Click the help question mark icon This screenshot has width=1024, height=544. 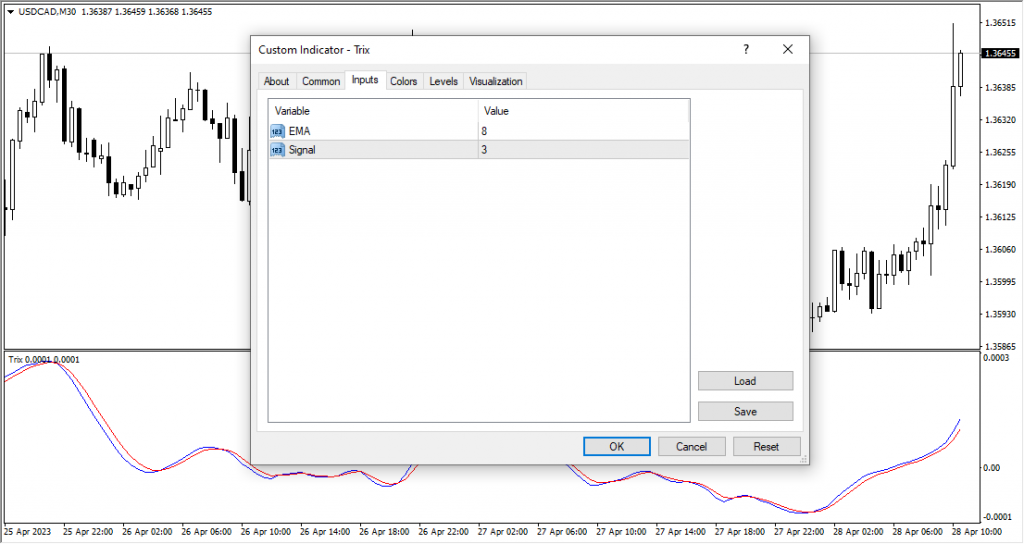coord(746,49)
